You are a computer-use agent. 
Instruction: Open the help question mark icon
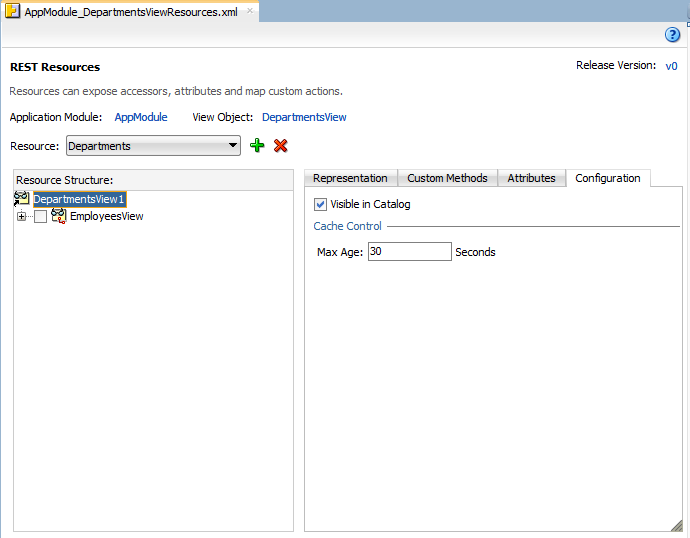(672, 34)
